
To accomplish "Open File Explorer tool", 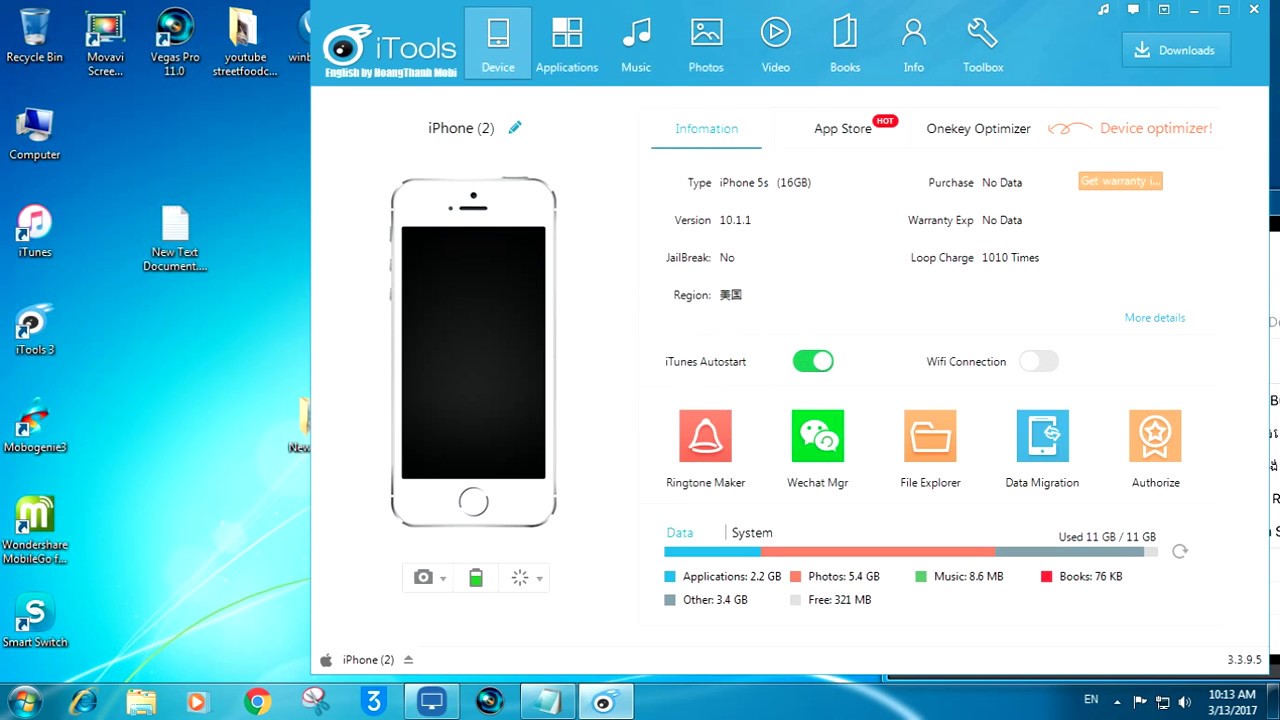I will tap(930, 448).
